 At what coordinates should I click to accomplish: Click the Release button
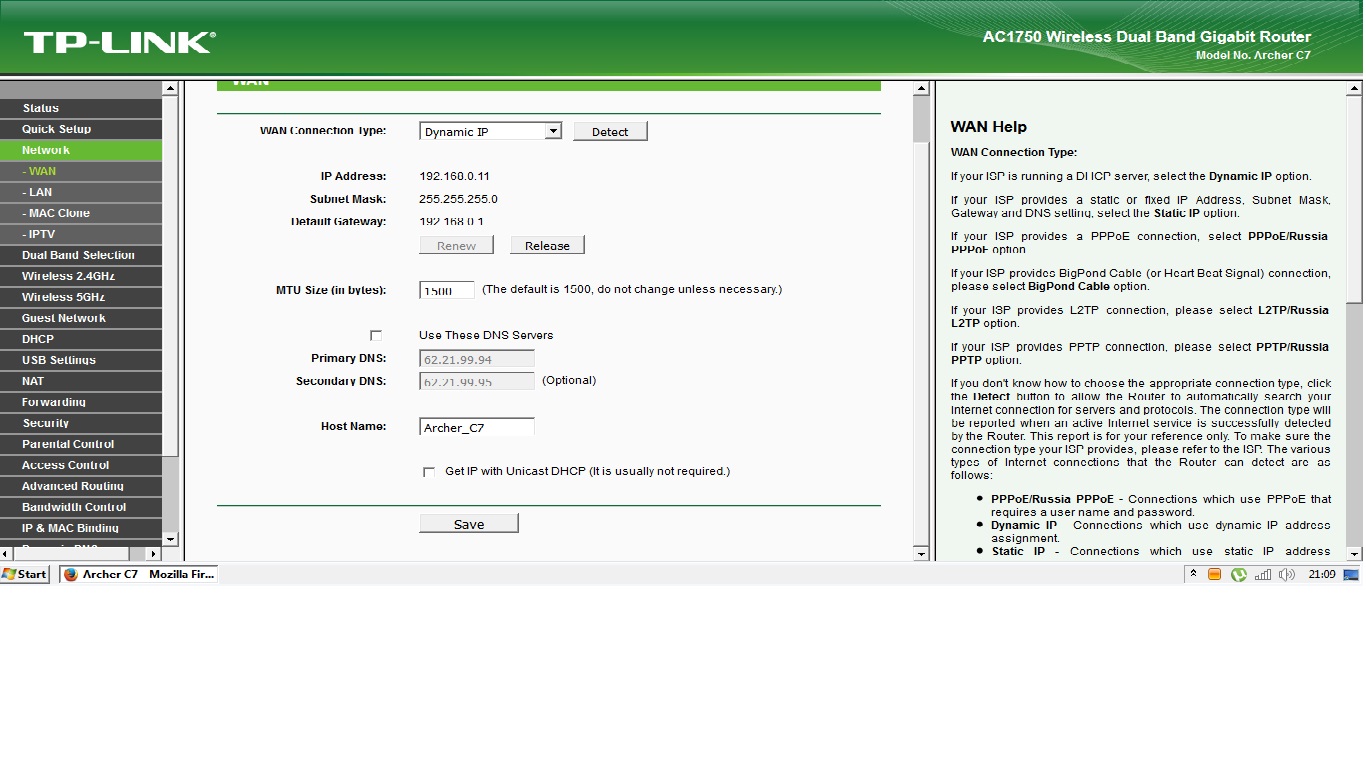(x=547, y=245)
